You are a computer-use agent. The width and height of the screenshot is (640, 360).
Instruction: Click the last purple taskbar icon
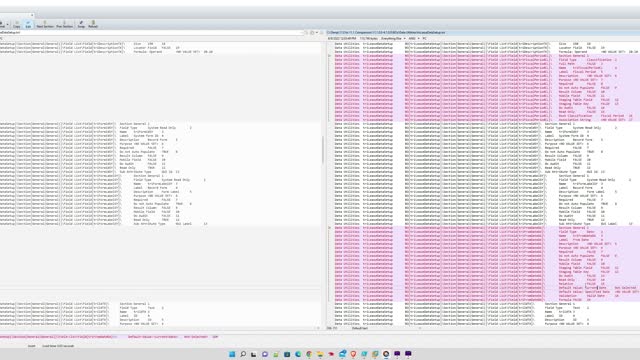coord(408,354)
